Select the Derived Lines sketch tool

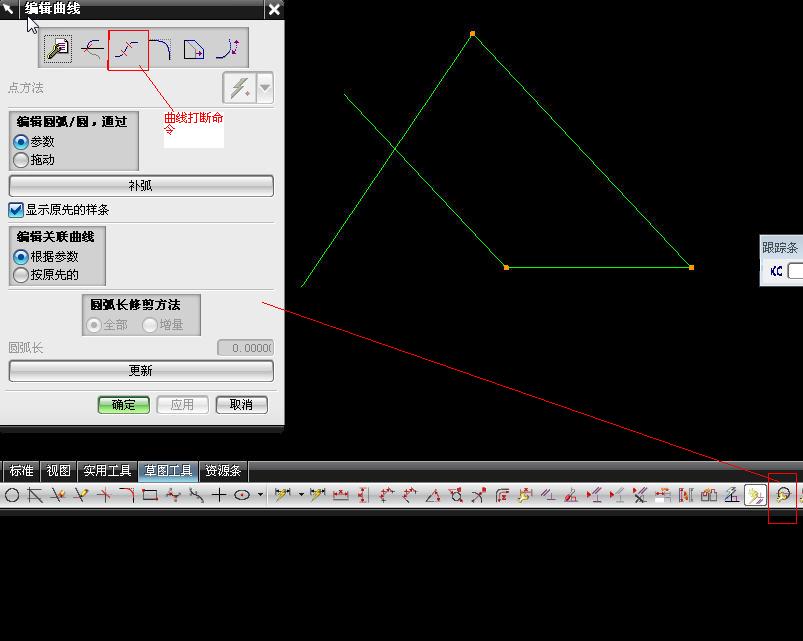click(x=35, y=495)
